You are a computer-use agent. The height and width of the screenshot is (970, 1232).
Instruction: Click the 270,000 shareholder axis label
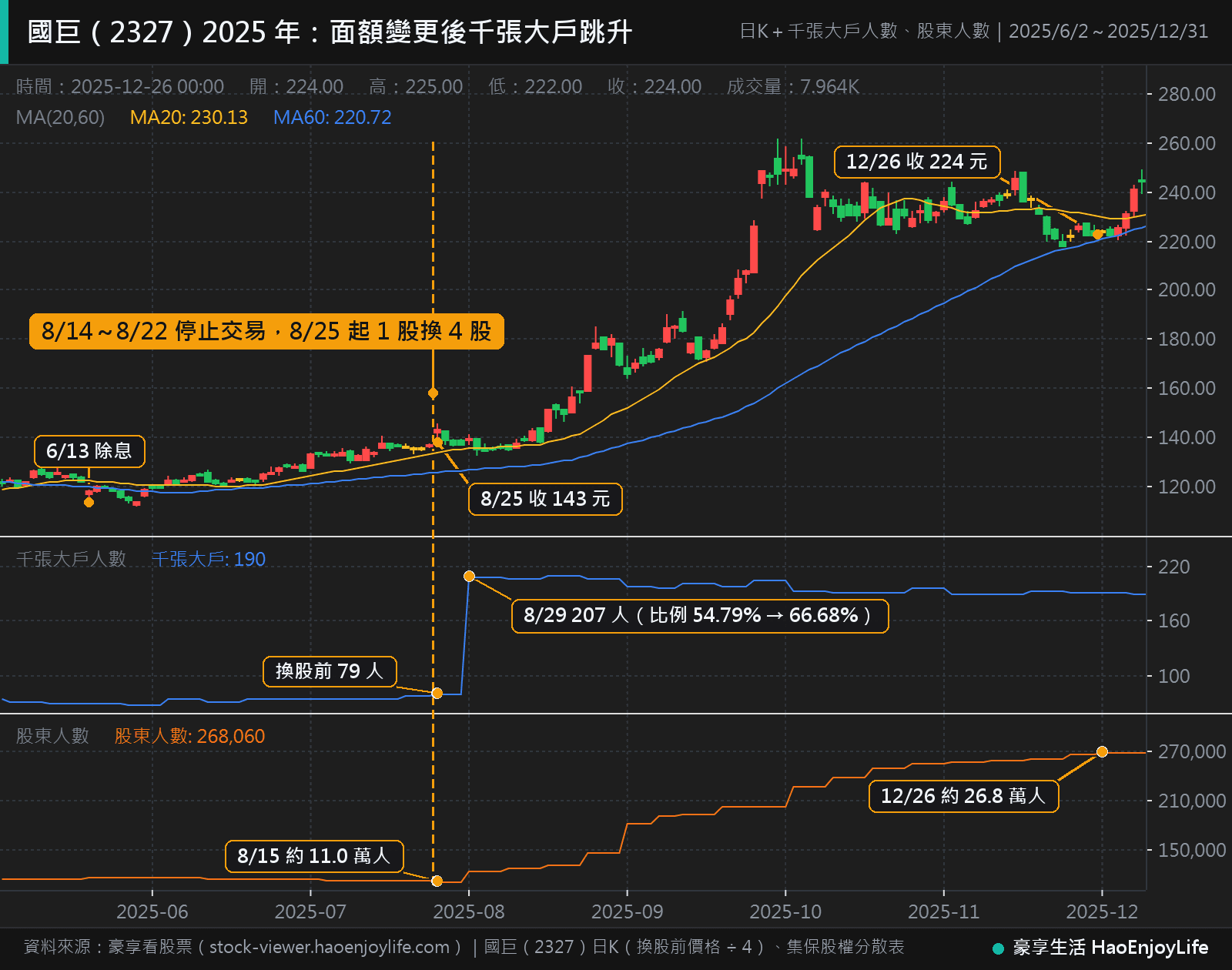(x=1192, y=751)
